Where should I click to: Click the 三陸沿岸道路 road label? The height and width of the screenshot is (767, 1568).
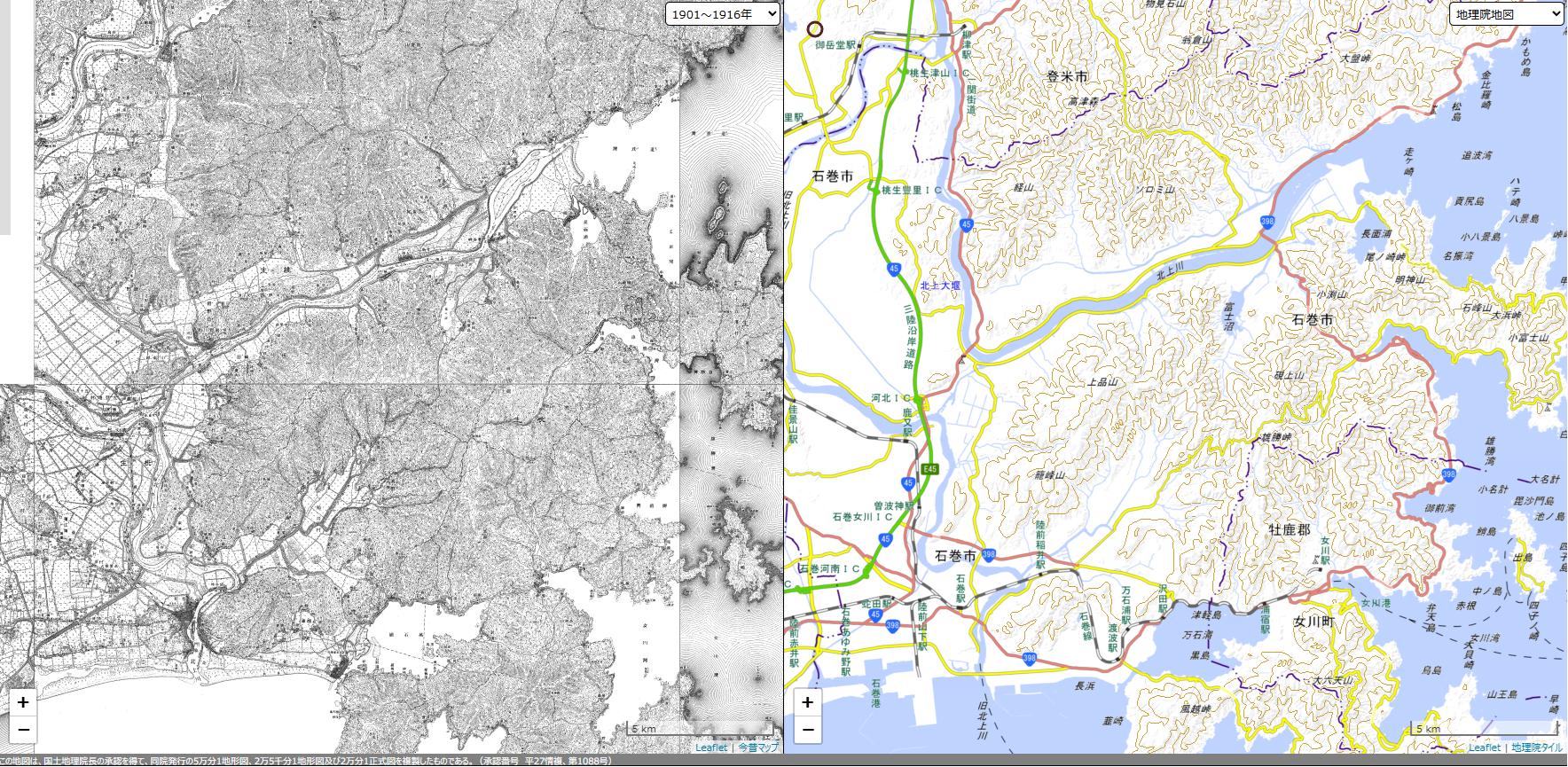tap(909, 337)
